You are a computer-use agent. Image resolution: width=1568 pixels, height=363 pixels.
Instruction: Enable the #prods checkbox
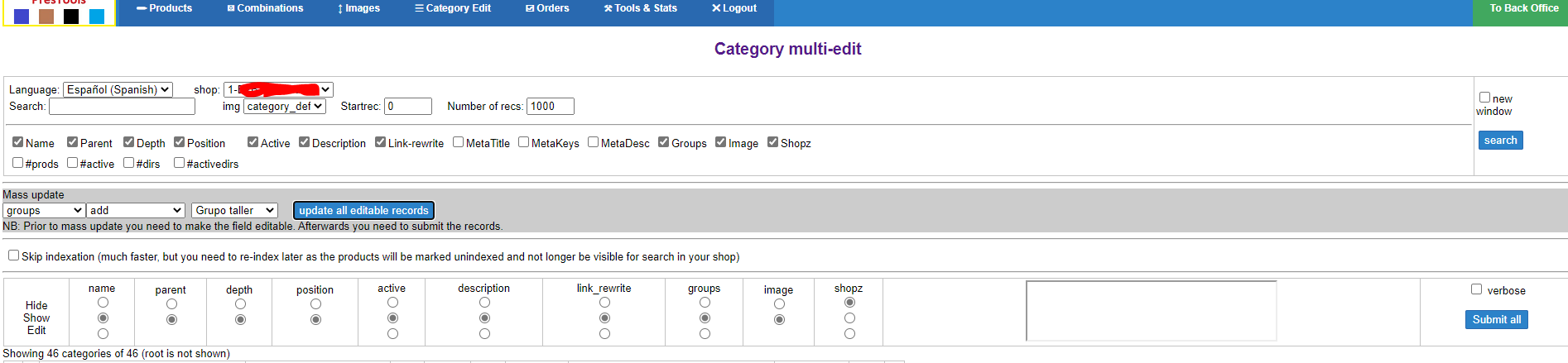tap(17, 163)
